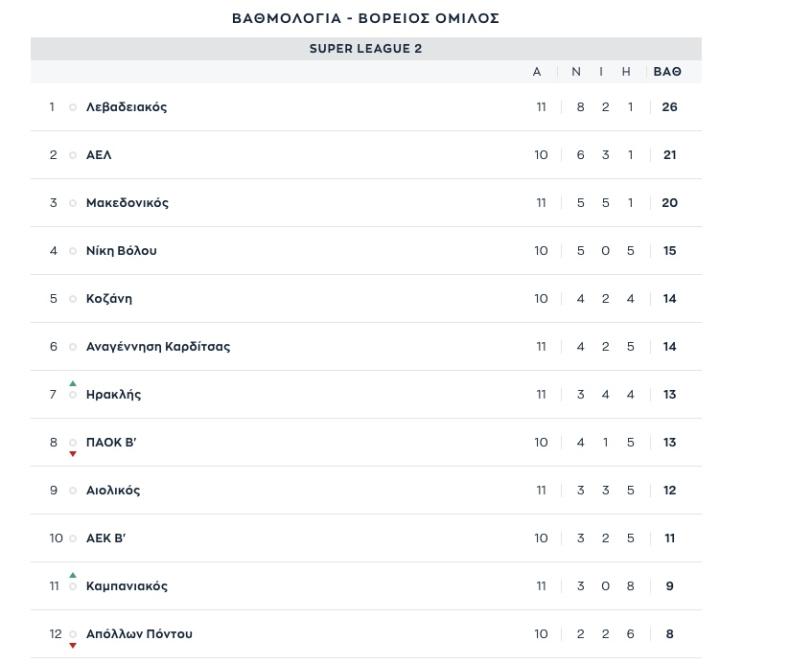
Task: Click the circle icon next to Λεβαδειακός
Action: click(x=73, y=107)
